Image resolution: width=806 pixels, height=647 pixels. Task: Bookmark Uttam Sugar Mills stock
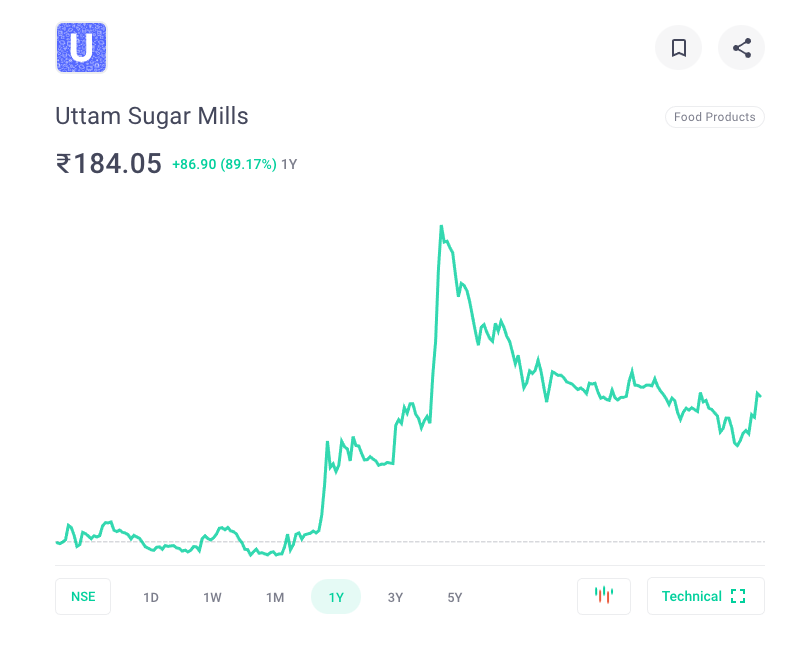(x=678, y=48)
